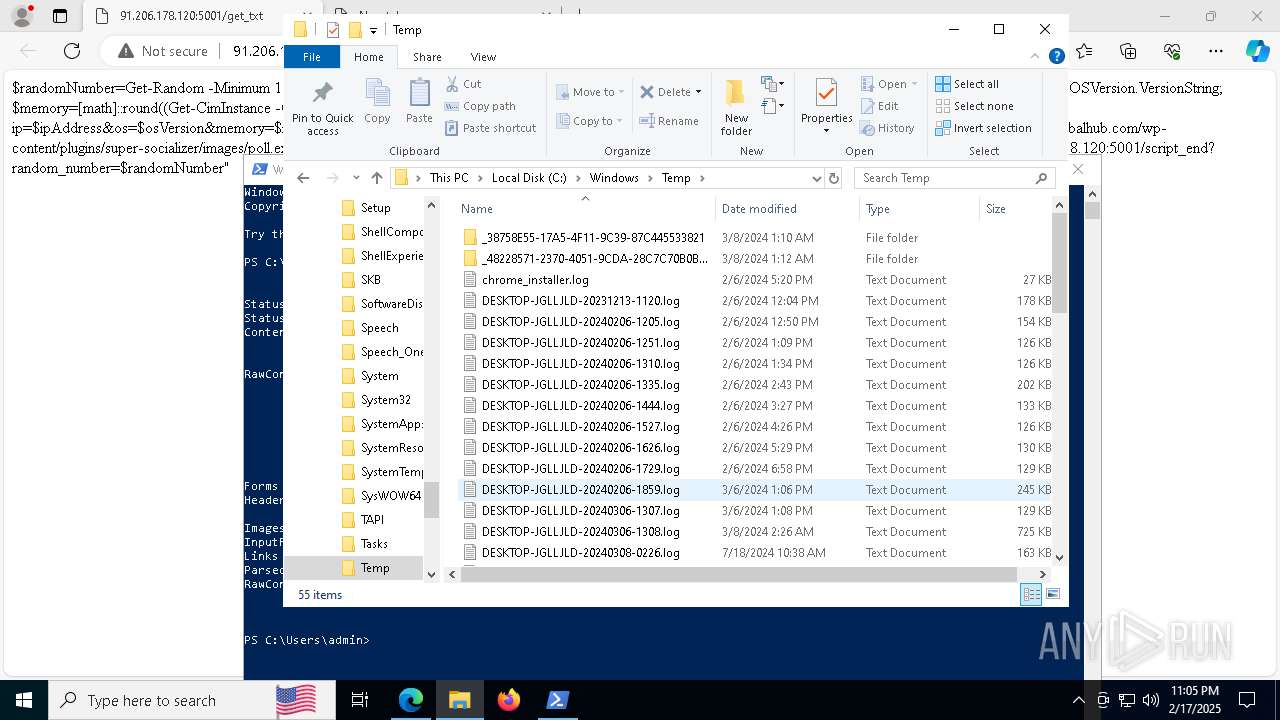Open Quick Access Toolbar customize dropdown

pyautogui.click(x=373, y=30)
